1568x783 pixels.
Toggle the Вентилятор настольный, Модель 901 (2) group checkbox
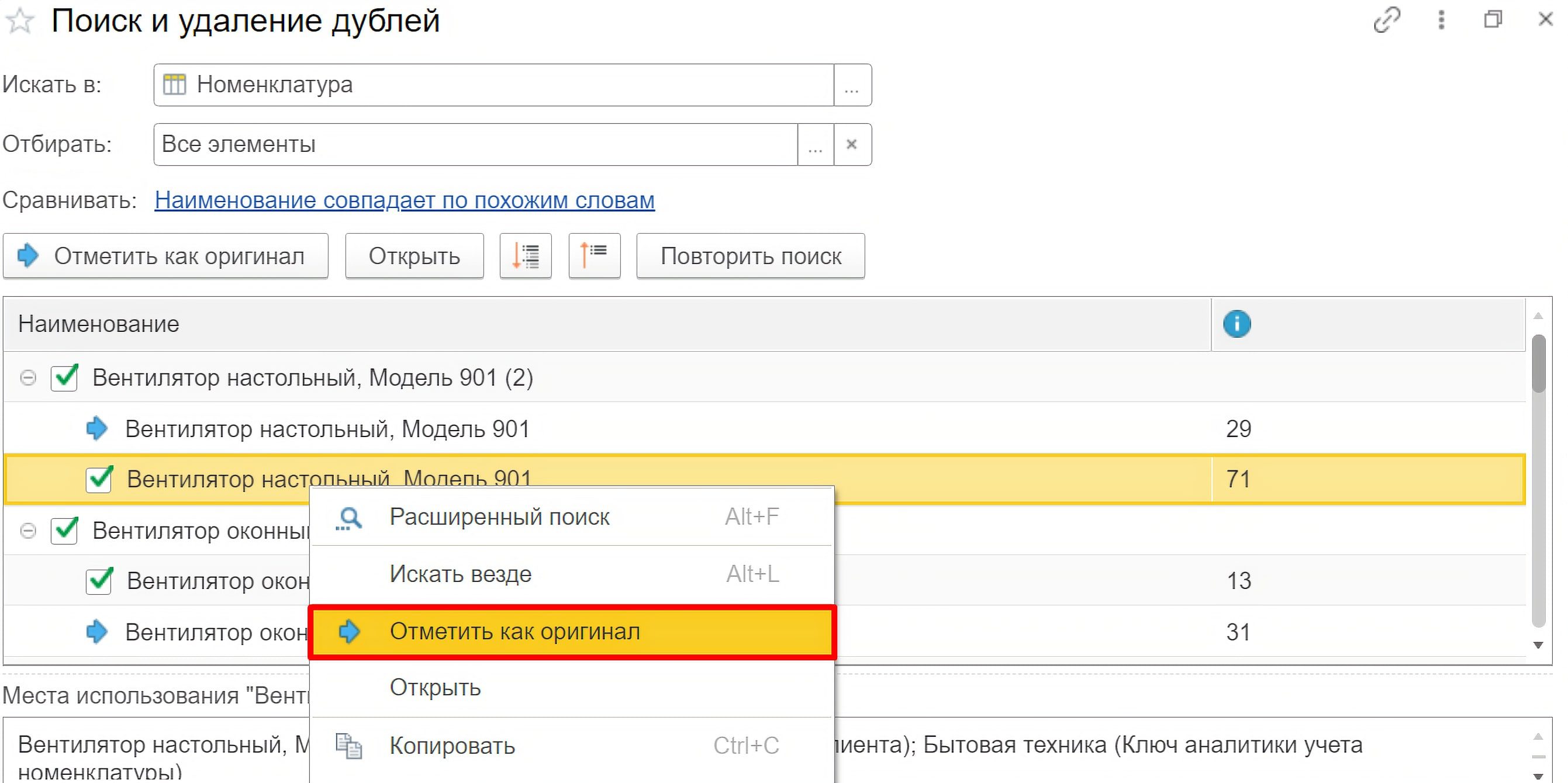coord(64,378)
